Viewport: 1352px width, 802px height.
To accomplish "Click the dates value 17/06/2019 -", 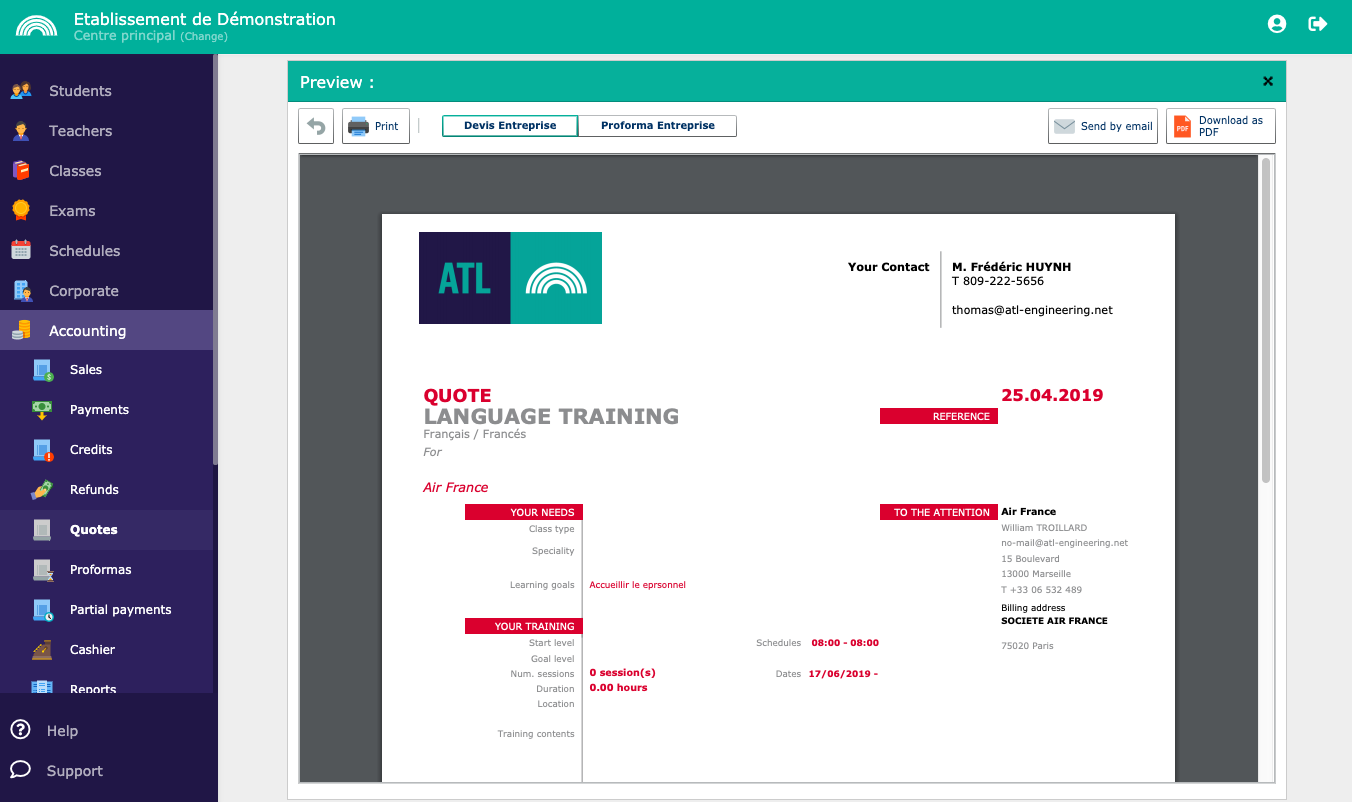I will click(x=843, y=674).
